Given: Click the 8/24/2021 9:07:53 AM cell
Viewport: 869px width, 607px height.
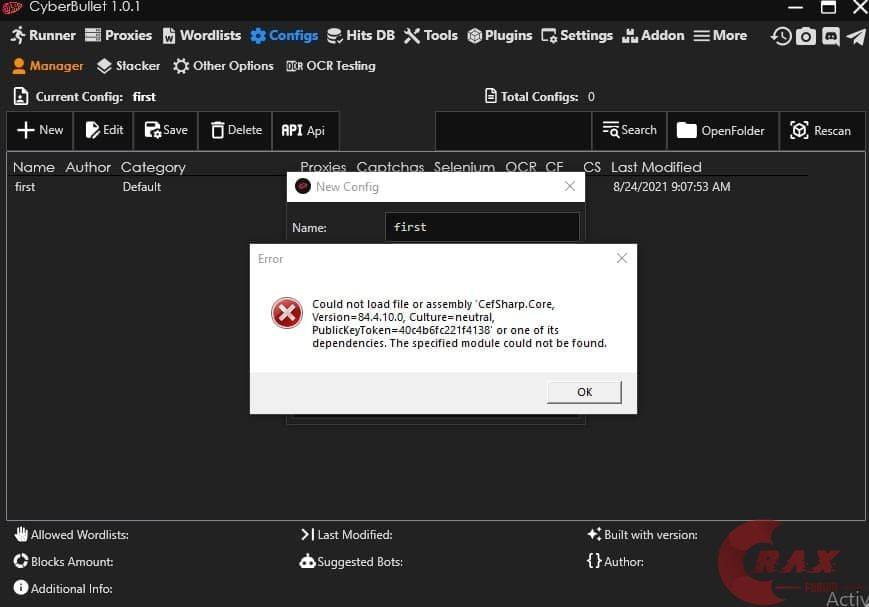Looking at the screenshot, I should coord(672,187).
